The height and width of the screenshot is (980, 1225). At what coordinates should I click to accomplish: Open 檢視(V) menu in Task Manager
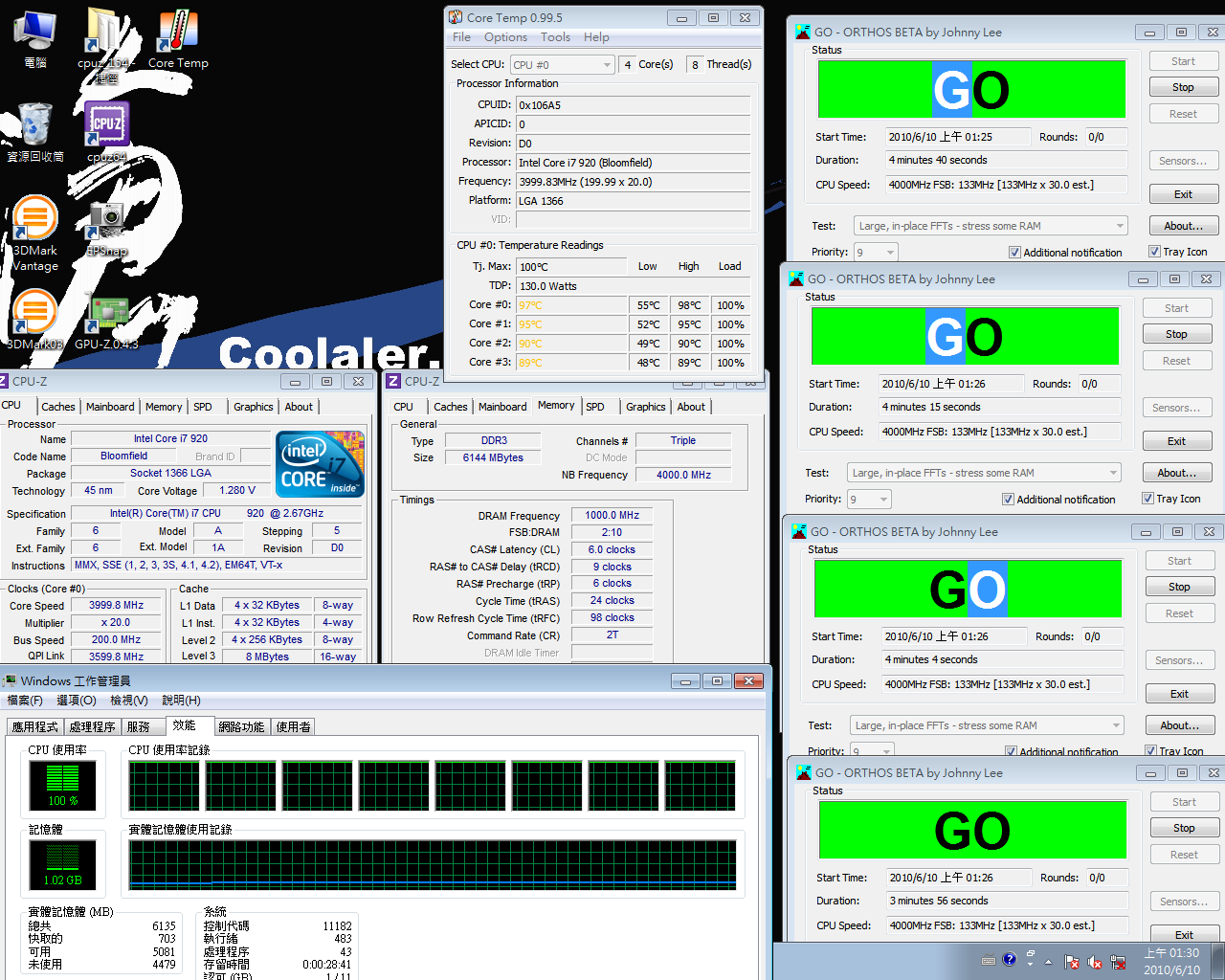click(128, 701)
